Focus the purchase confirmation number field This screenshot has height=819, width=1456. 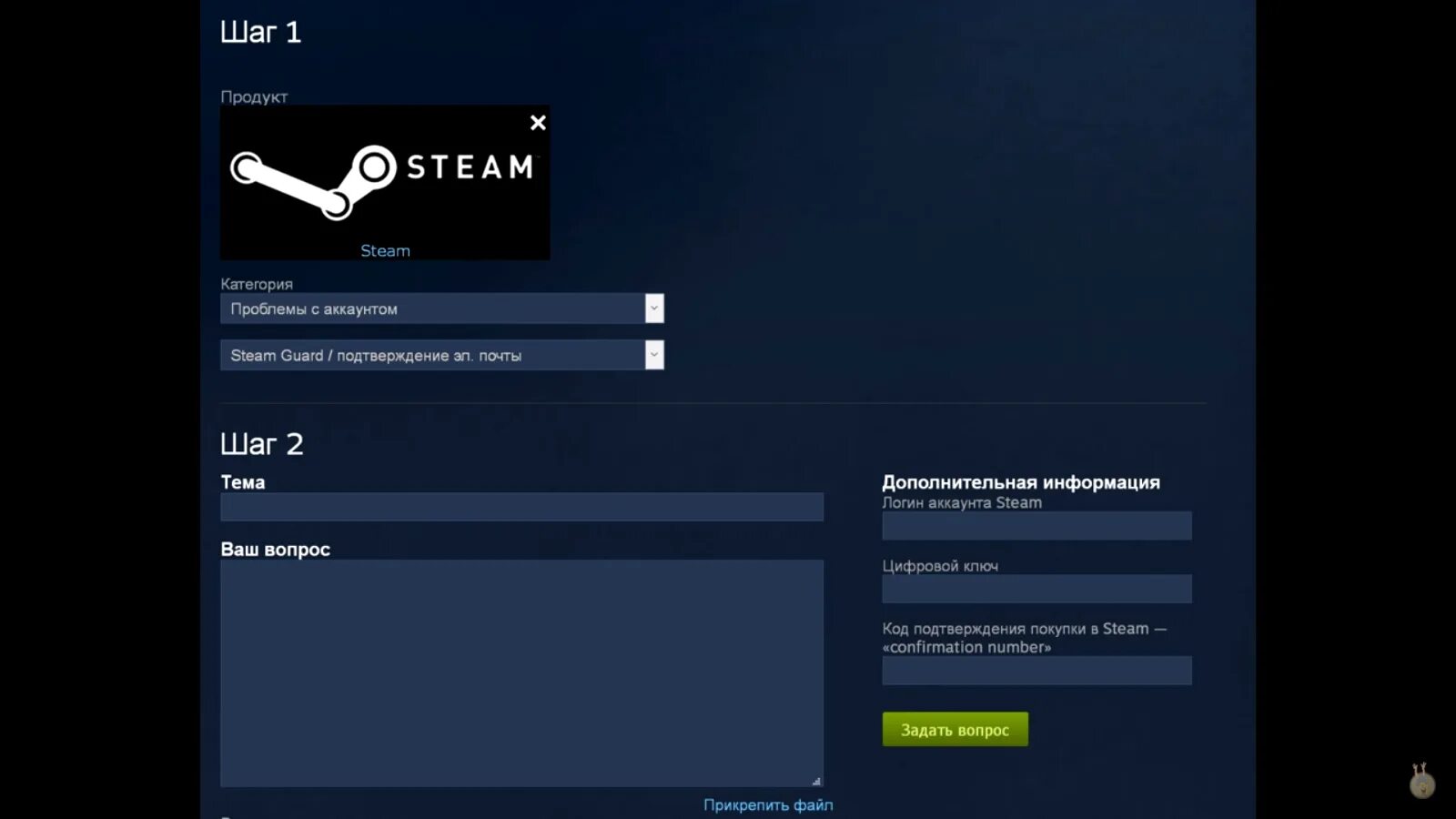pyautogui.click(x=1036, y=671)
